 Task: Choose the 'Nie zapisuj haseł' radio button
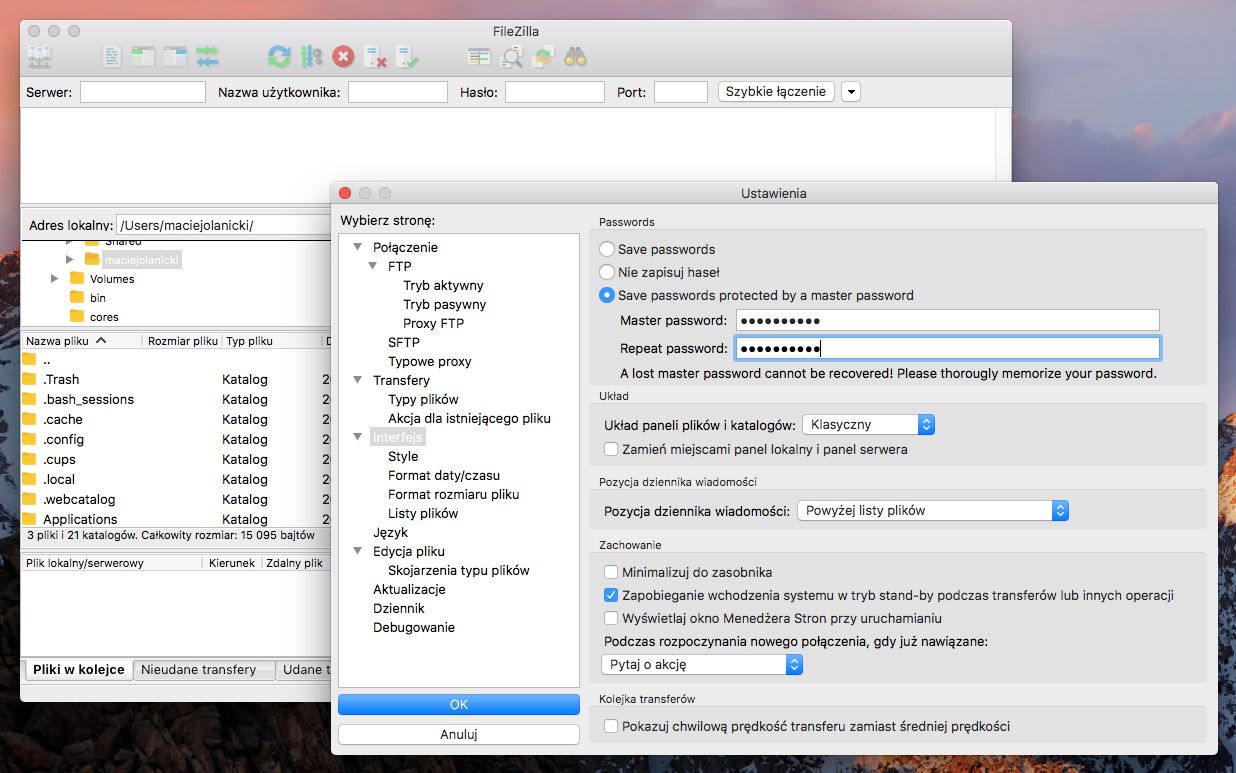pos(607,272)
